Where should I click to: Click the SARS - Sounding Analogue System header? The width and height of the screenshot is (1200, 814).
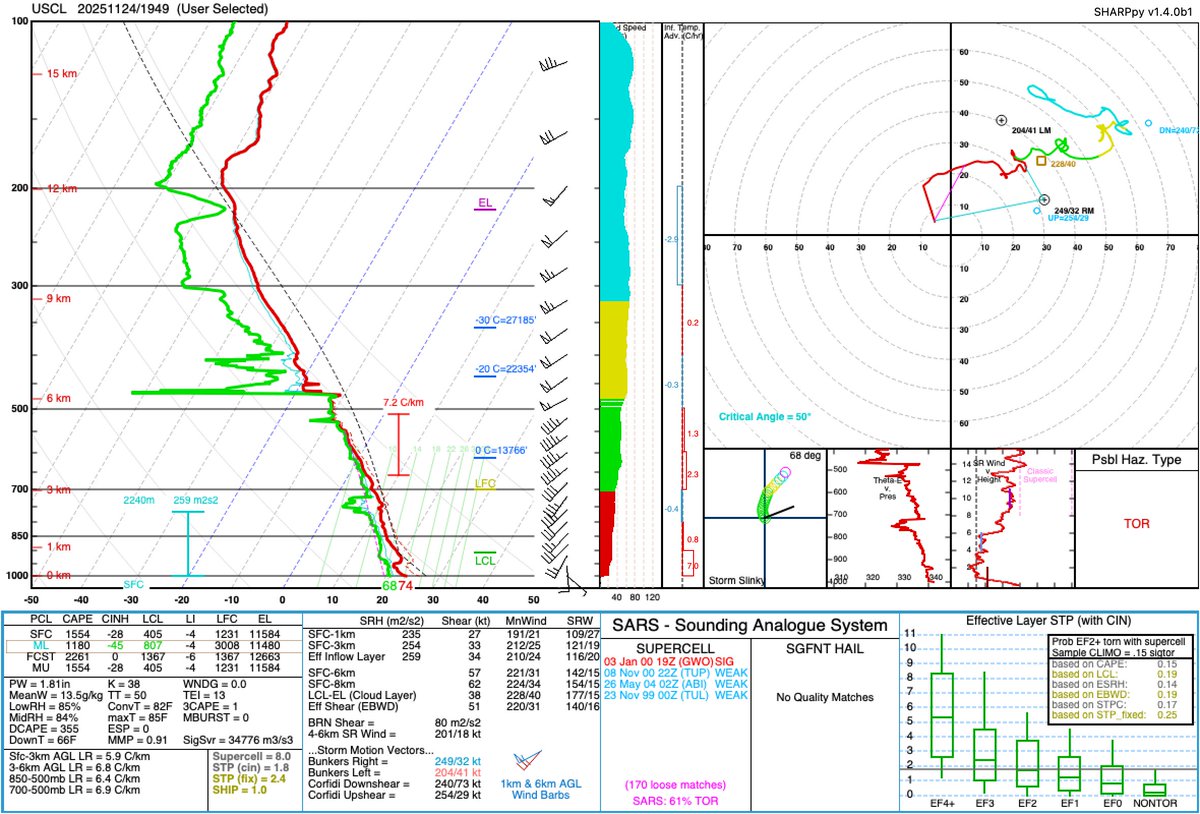pos(748,626)
